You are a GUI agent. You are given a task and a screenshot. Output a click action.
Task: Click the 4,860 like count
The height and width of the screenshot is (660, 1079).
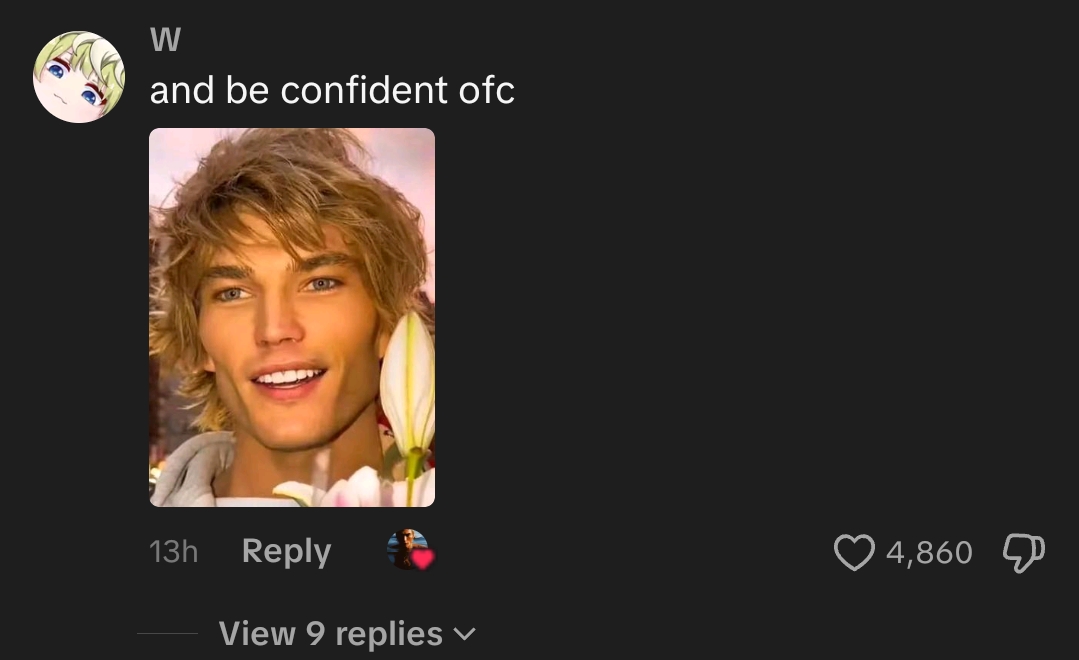pyautogui.click(x=929, y=552)
